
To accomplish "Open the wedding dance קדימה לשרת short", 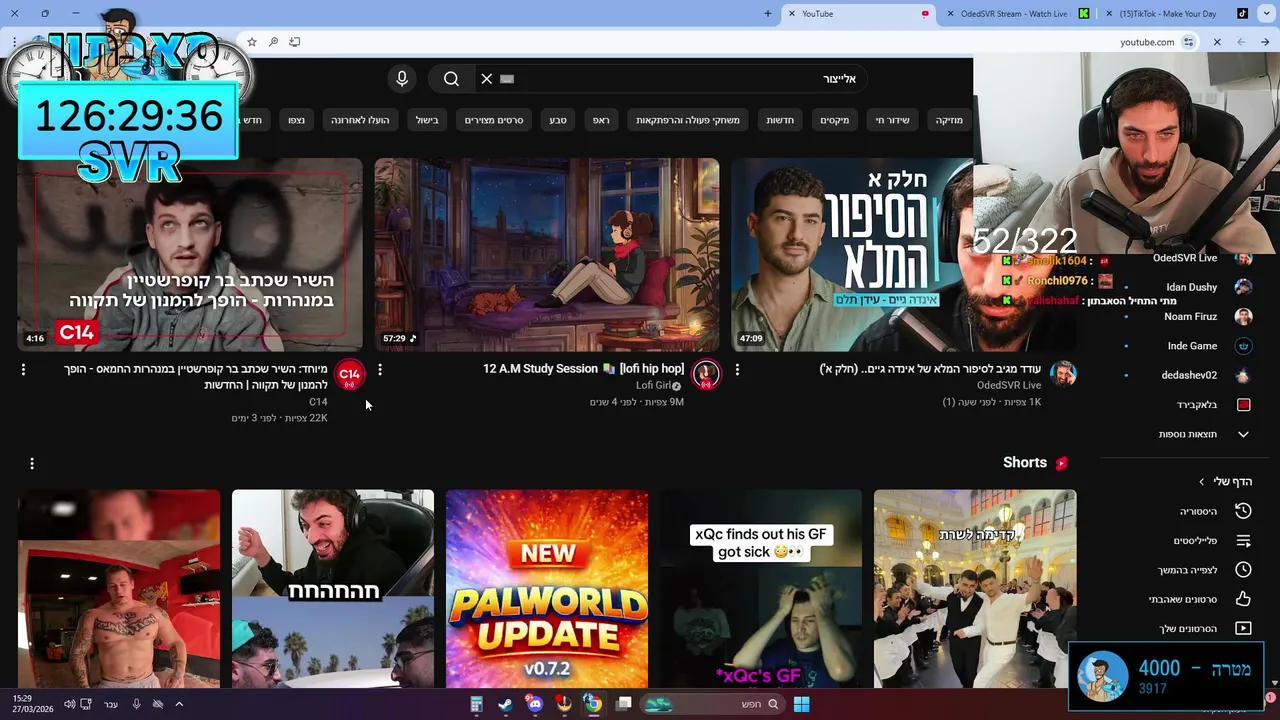I will click(x=975, y=589).
